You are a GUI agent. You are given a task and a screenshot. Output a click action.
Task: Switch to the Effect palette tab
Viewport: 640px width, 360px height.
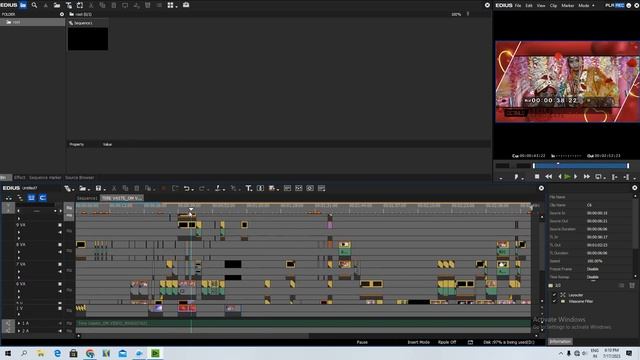[20, 178]
